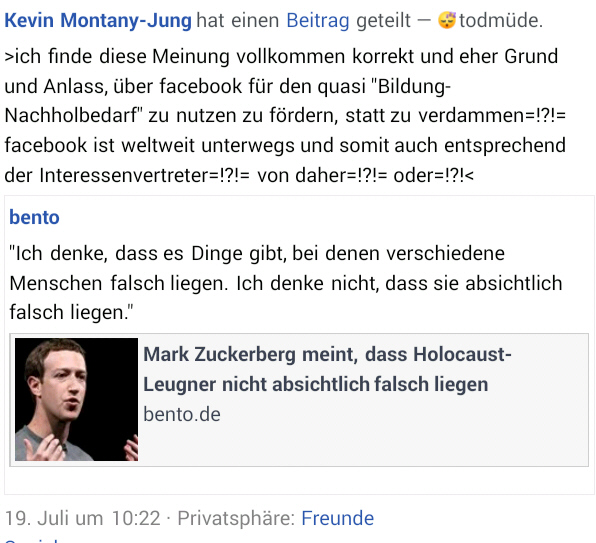Click the bento quote starting with Ich denke
This screenshot has width=596, height=543.
click(285, 283)
